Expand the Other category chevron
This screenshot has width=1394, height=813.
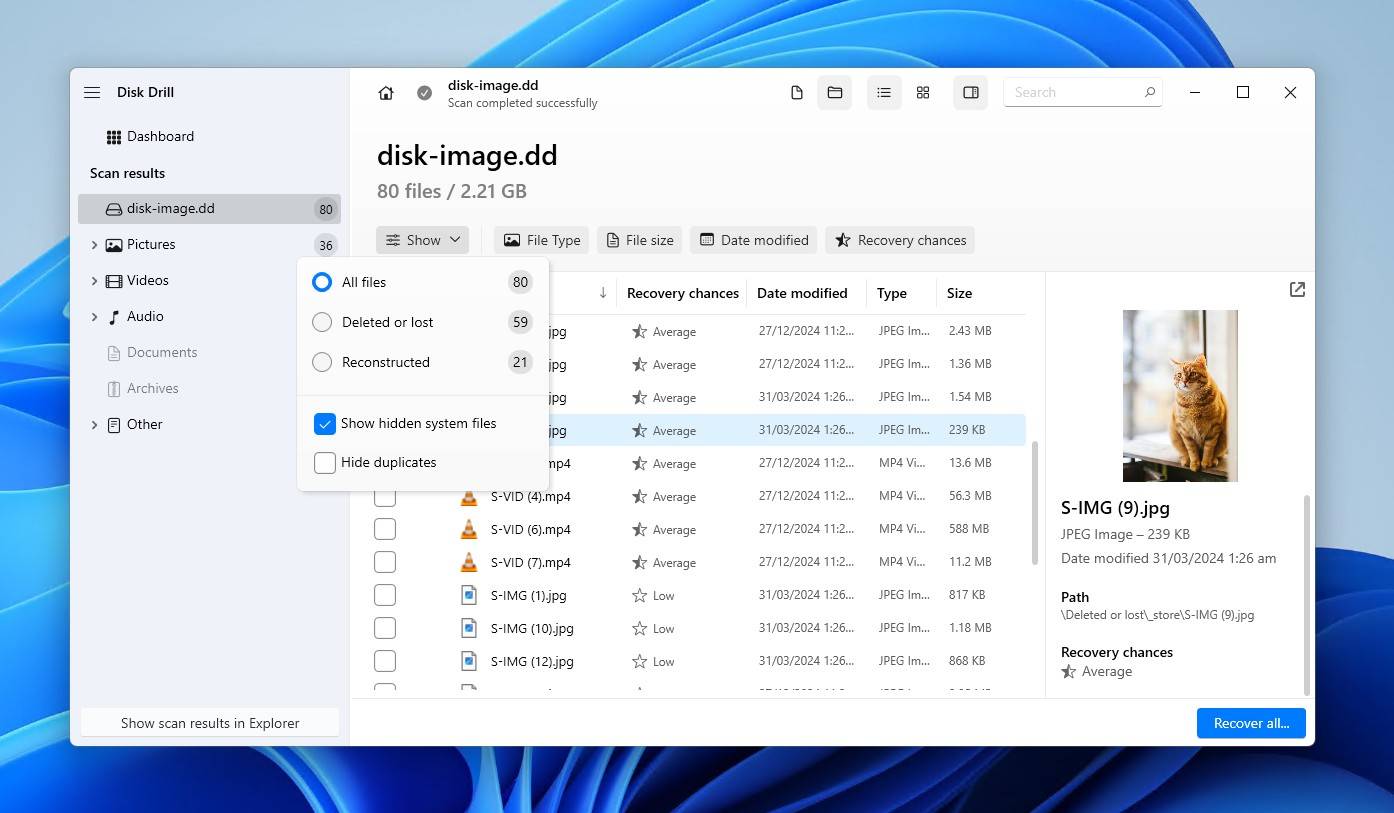click(94, 425)
